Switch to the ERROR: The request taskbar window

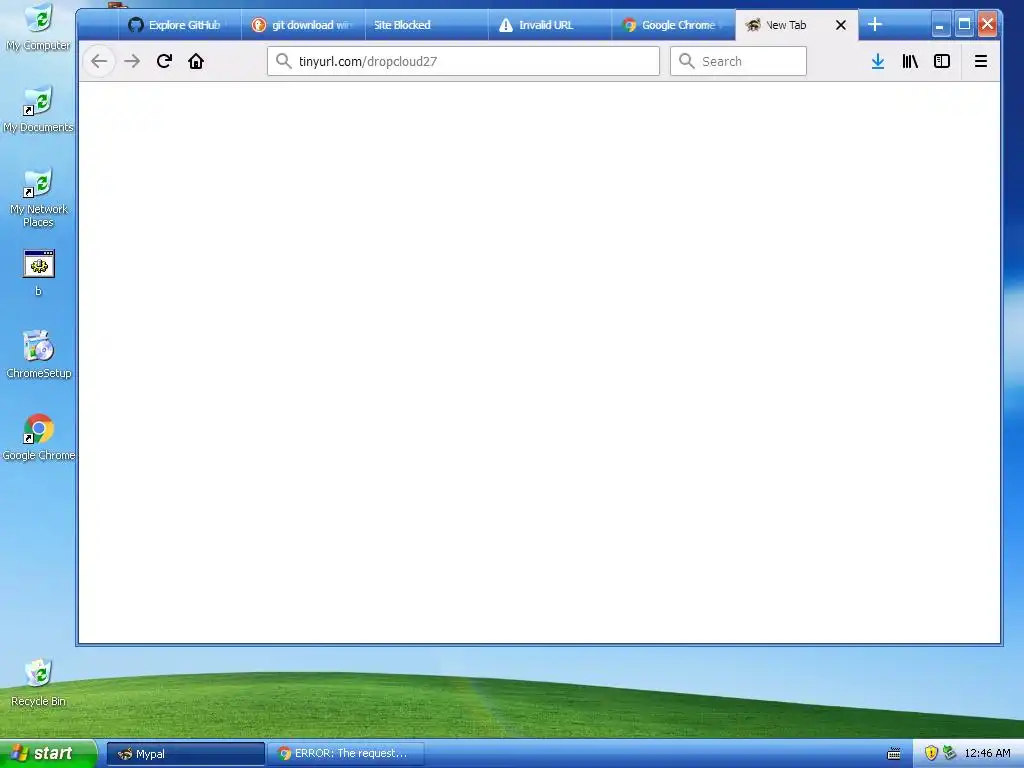click(x=346, y=754)
